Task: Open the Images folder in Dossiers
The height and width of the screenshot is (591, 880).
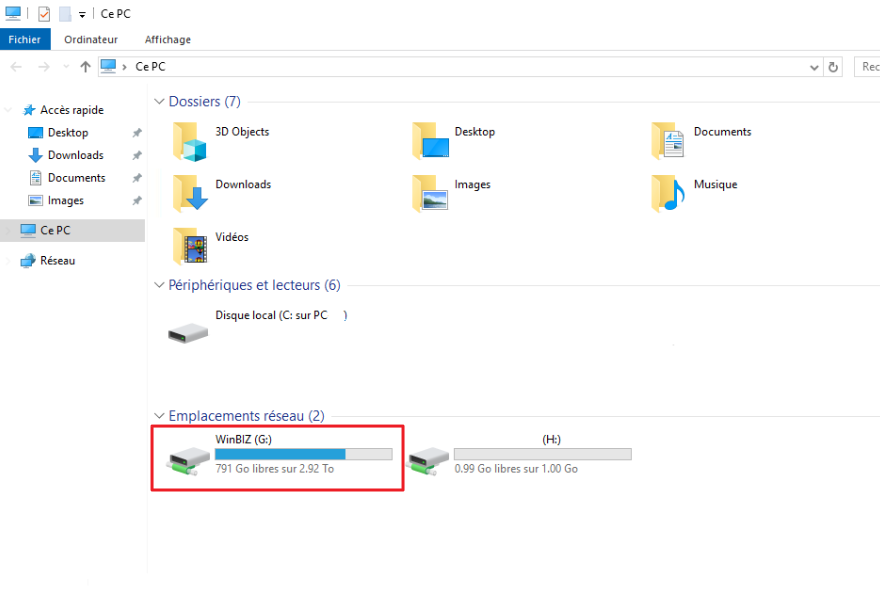Action: (x=430, y=193)
